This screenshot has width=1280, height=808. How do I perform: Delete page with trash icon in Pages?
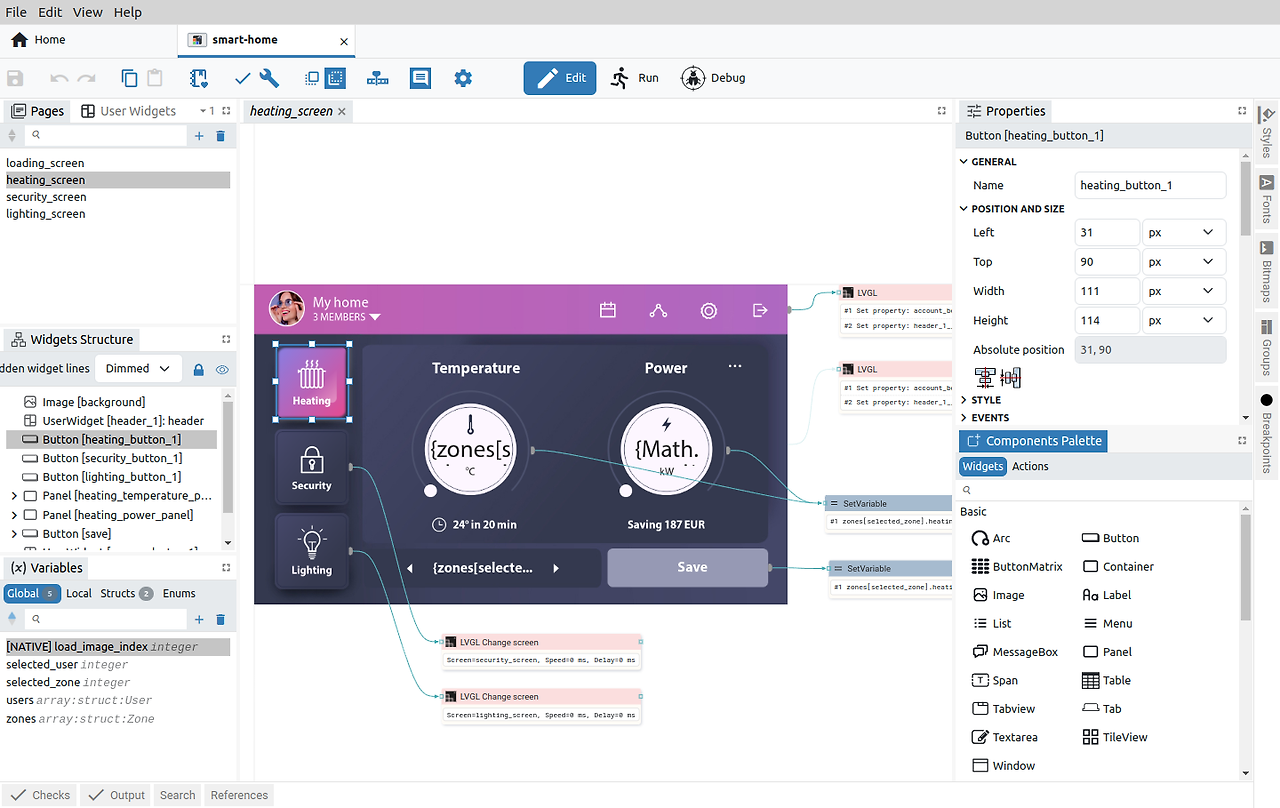pyautogui.click(x=221, y=136)
